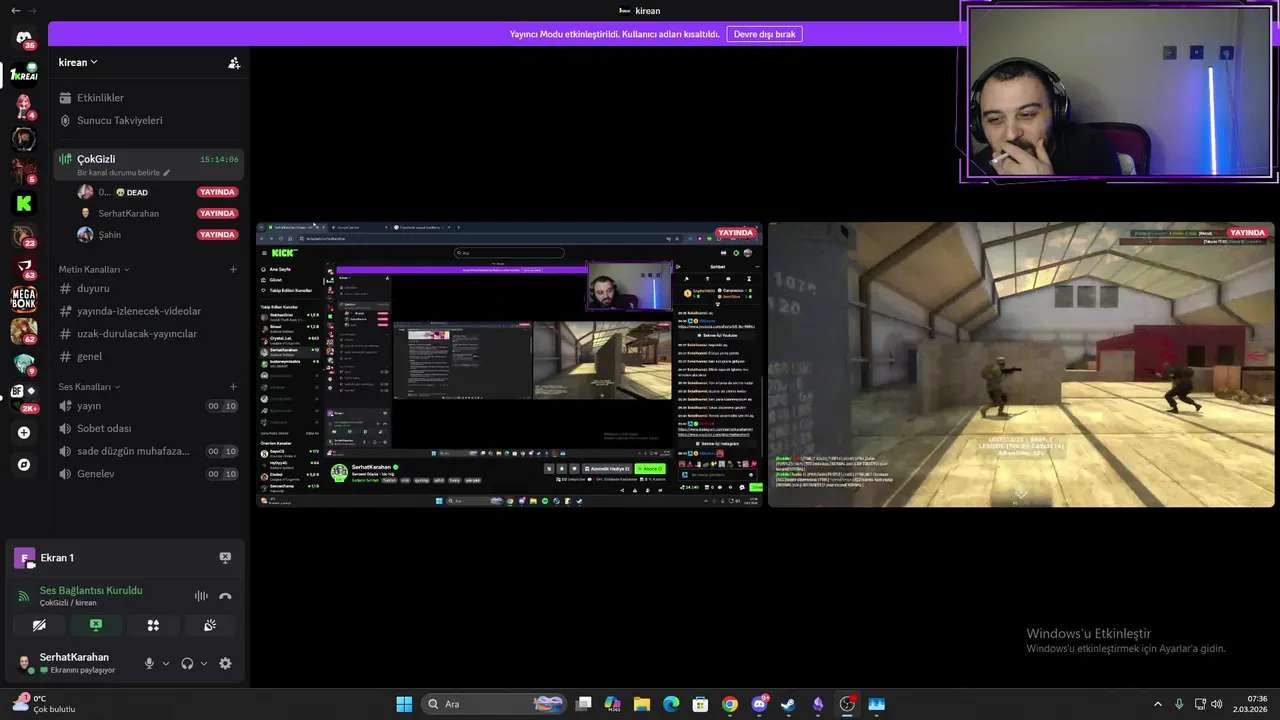The image size is (1280, 720).
Task: Open Steam from taskbar
Action: [788, 704]
